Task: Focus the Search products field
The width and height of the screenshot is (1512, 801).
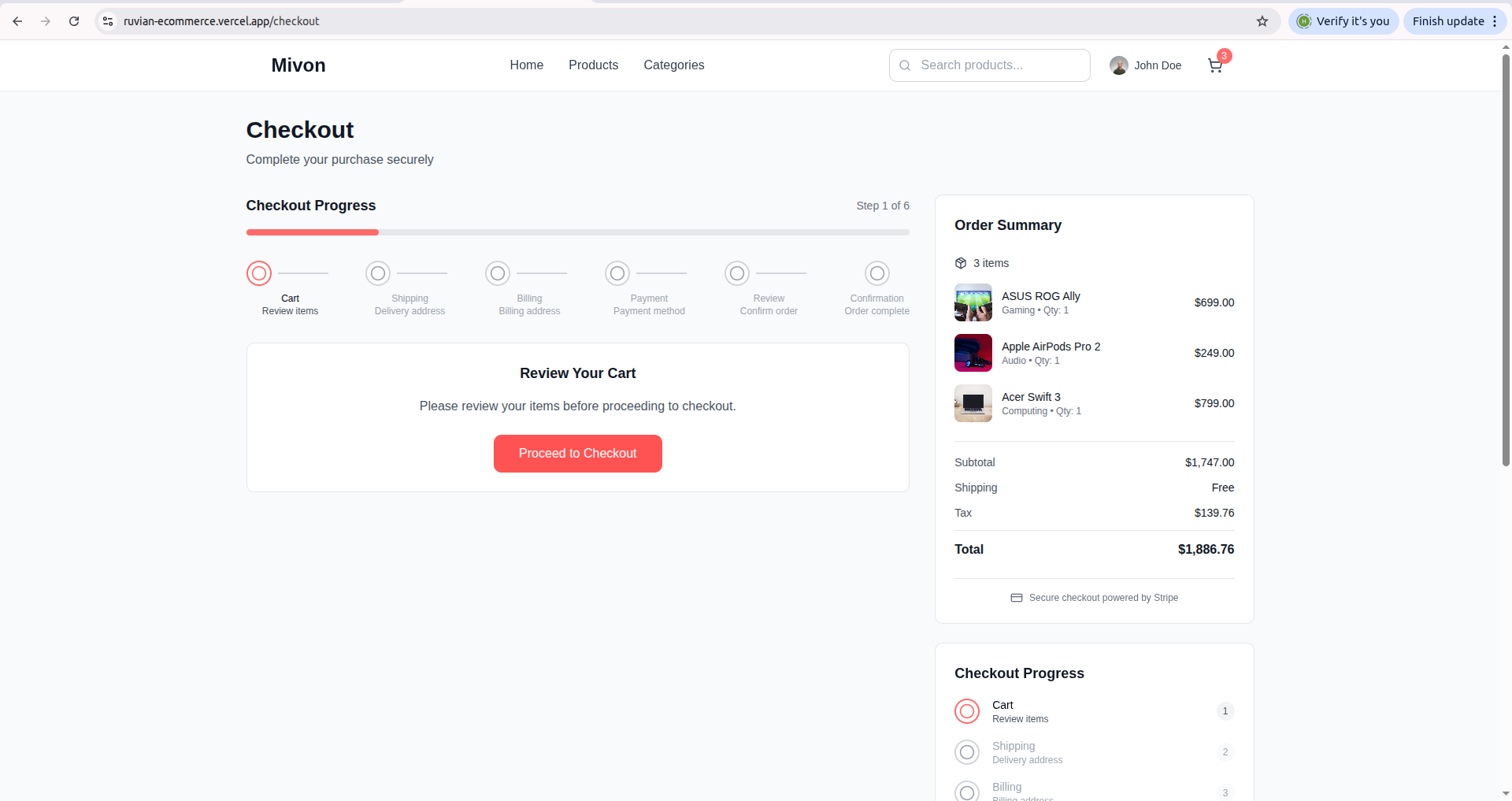Action: [990, 65]
